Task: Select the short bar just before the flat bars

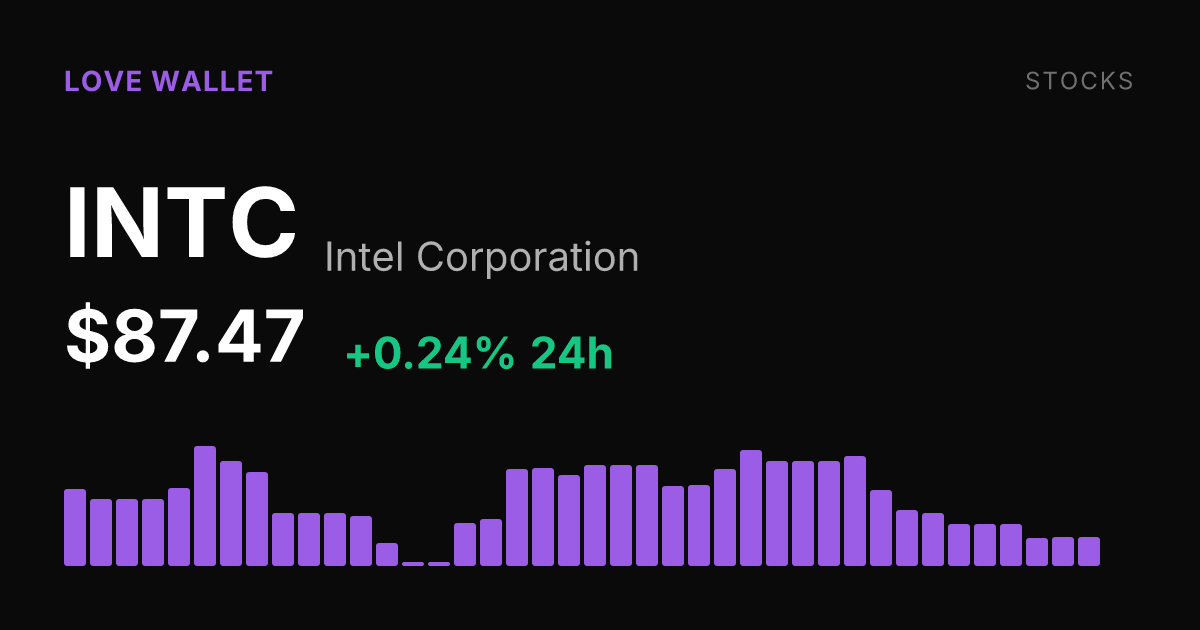Action: 387,554
